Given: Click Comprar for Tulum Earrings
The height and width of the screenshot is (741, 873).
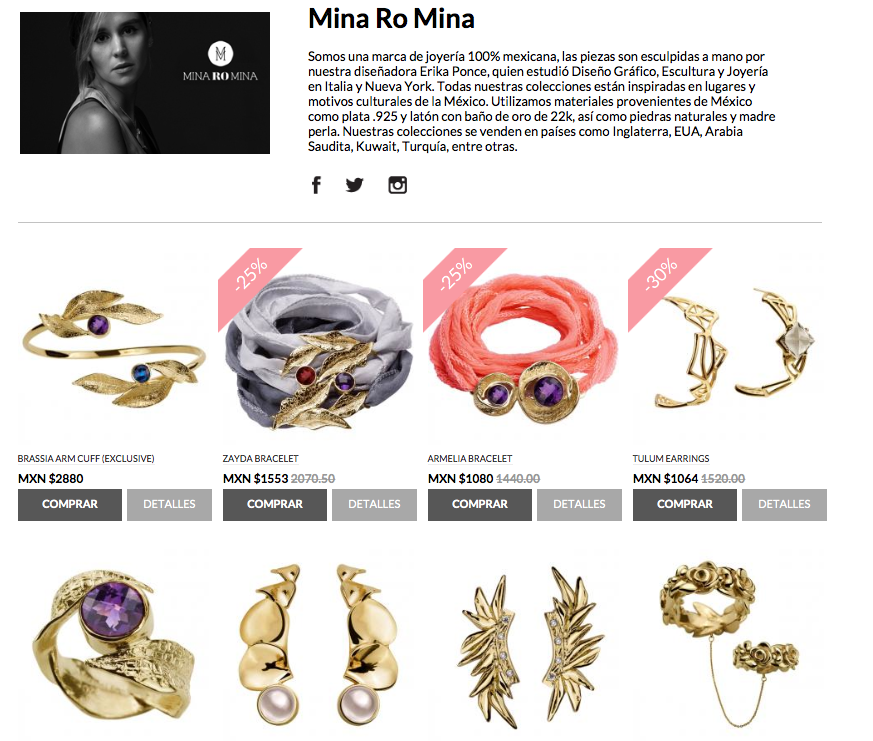Looking at the screenshot, I should [x=685, y=504].
